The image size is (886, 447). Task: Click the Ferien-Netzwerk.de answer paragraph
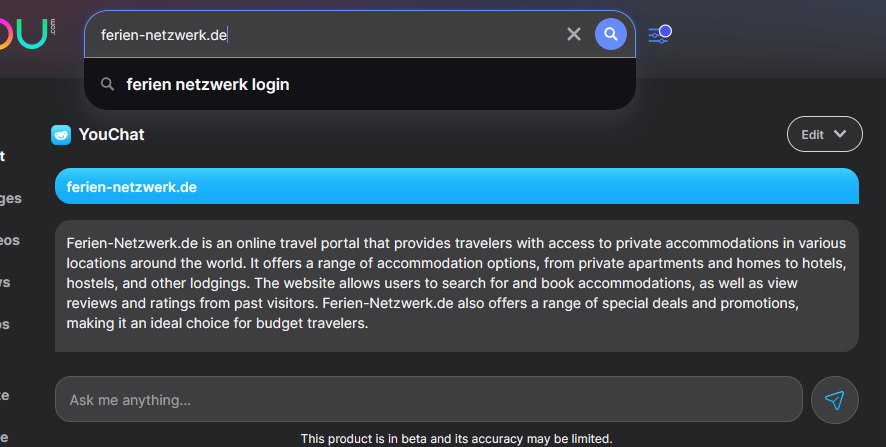456,284
